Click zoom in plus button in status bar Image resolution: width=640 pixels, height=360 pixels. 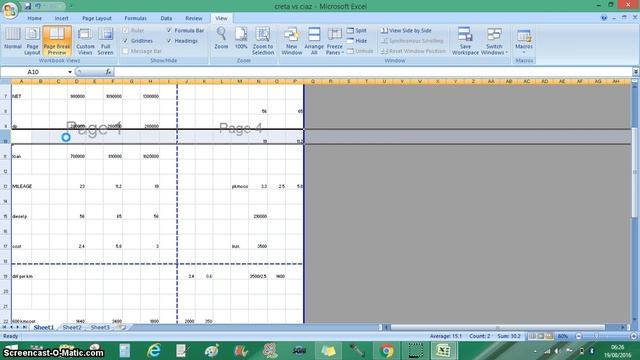(633, 336)
